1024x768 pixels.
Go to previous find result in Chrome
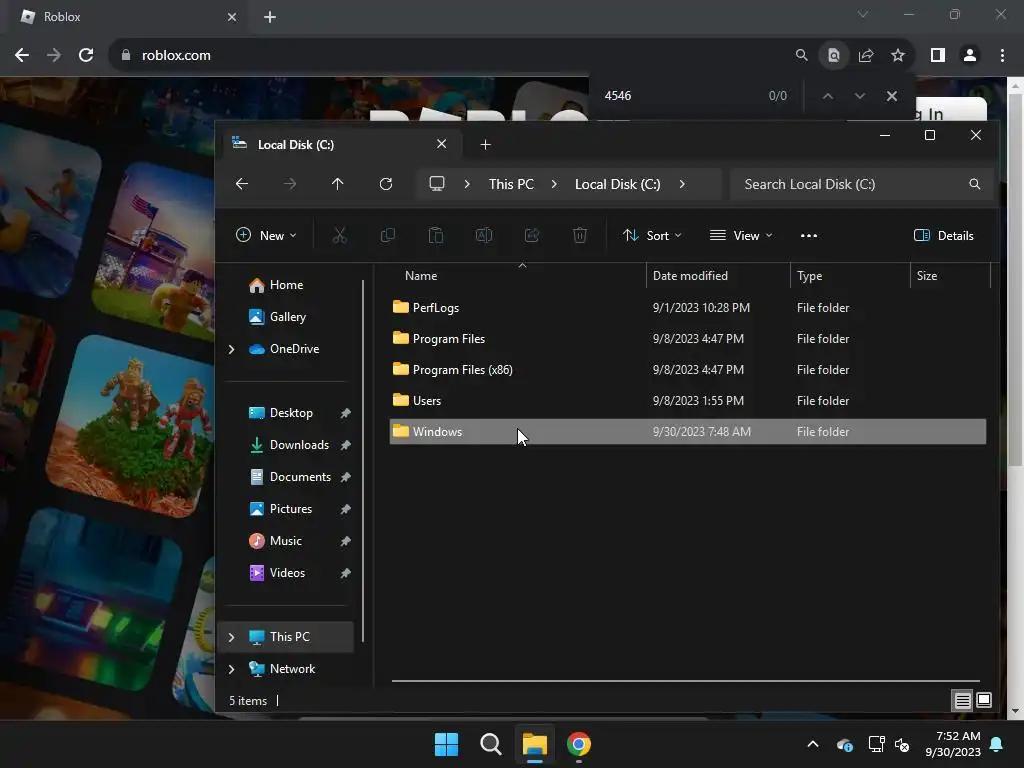827,96
